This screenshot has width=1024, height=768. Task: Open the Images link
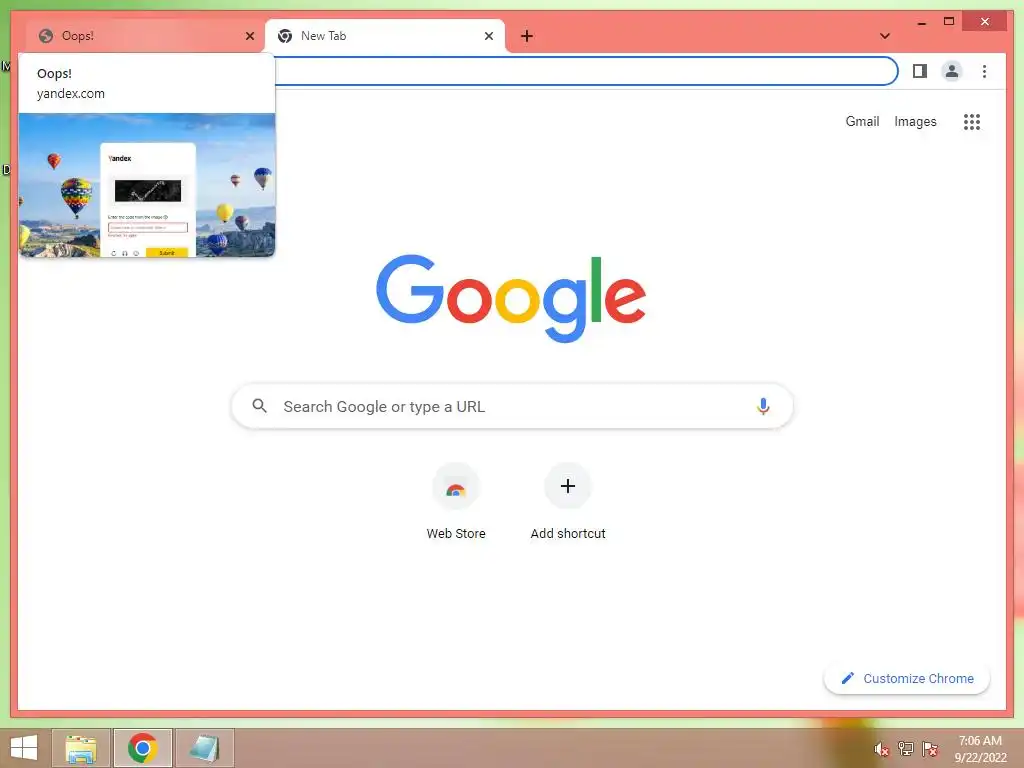[x=915, y=121]
